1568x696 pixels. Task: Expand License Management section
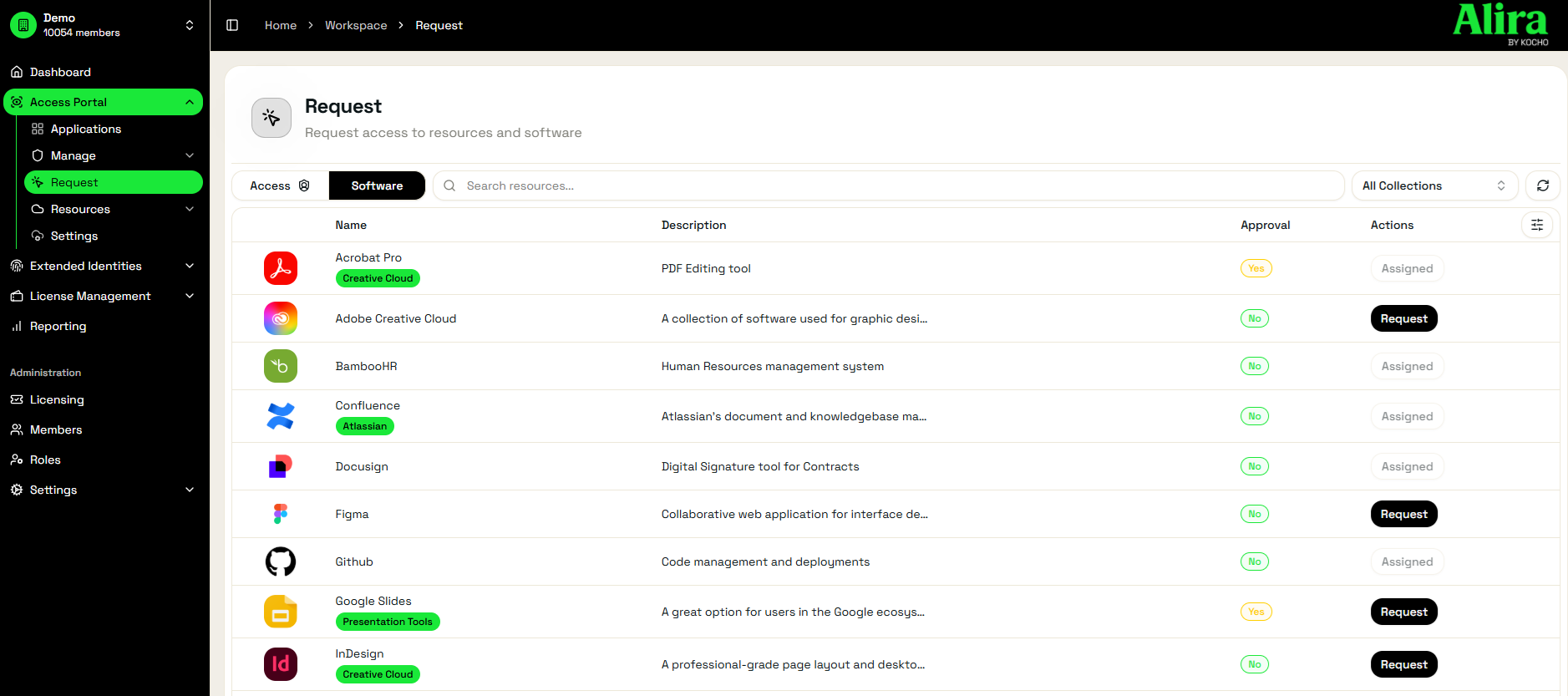[x=104, y=296]
